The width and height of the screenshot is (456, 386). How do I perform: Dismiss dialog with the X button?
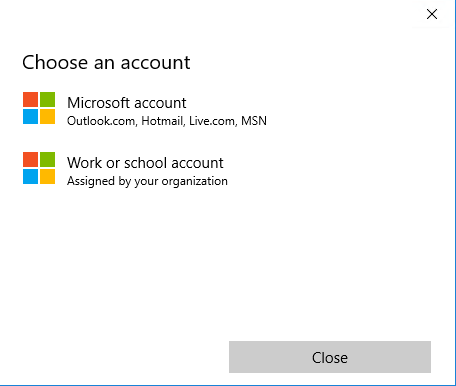432,14
